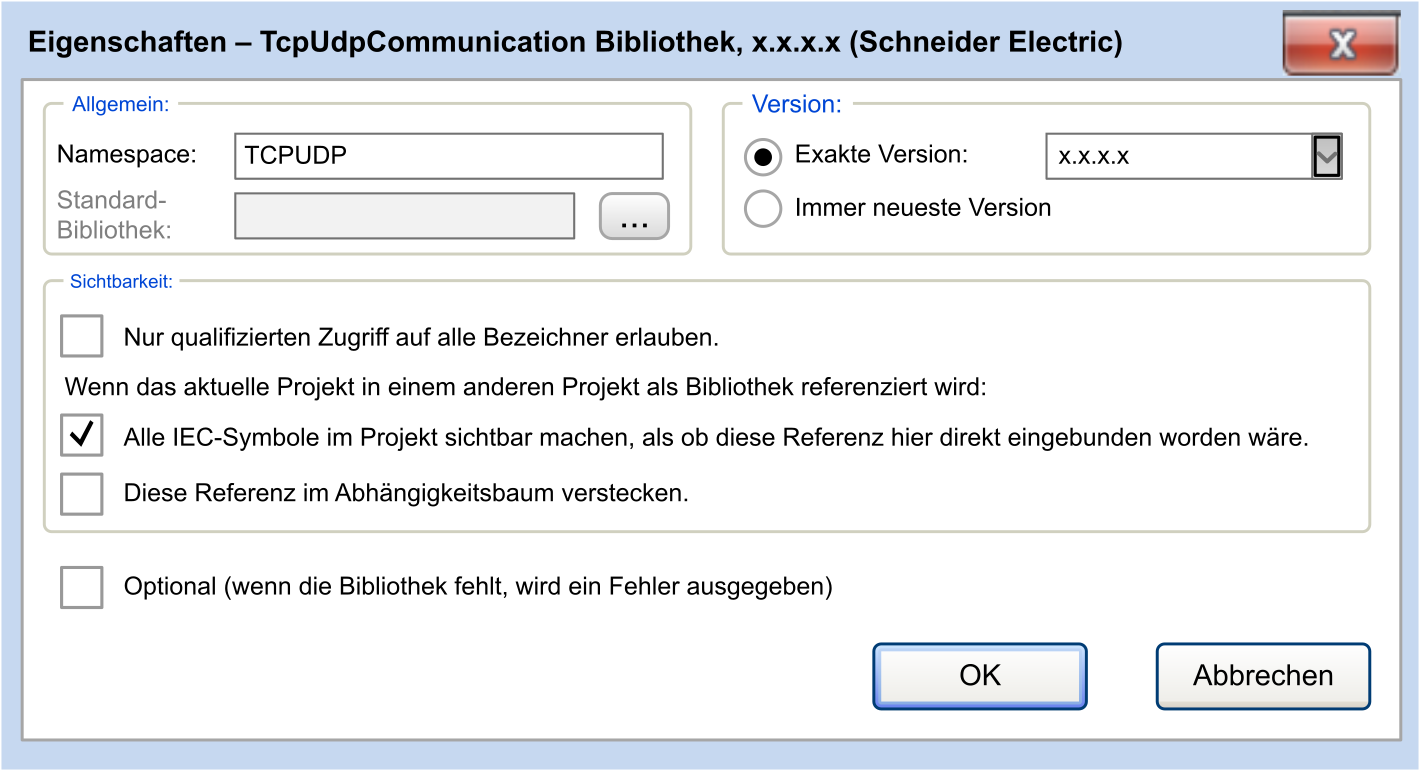
Task: Select the Exakte Version radio button
Action: 763,157
